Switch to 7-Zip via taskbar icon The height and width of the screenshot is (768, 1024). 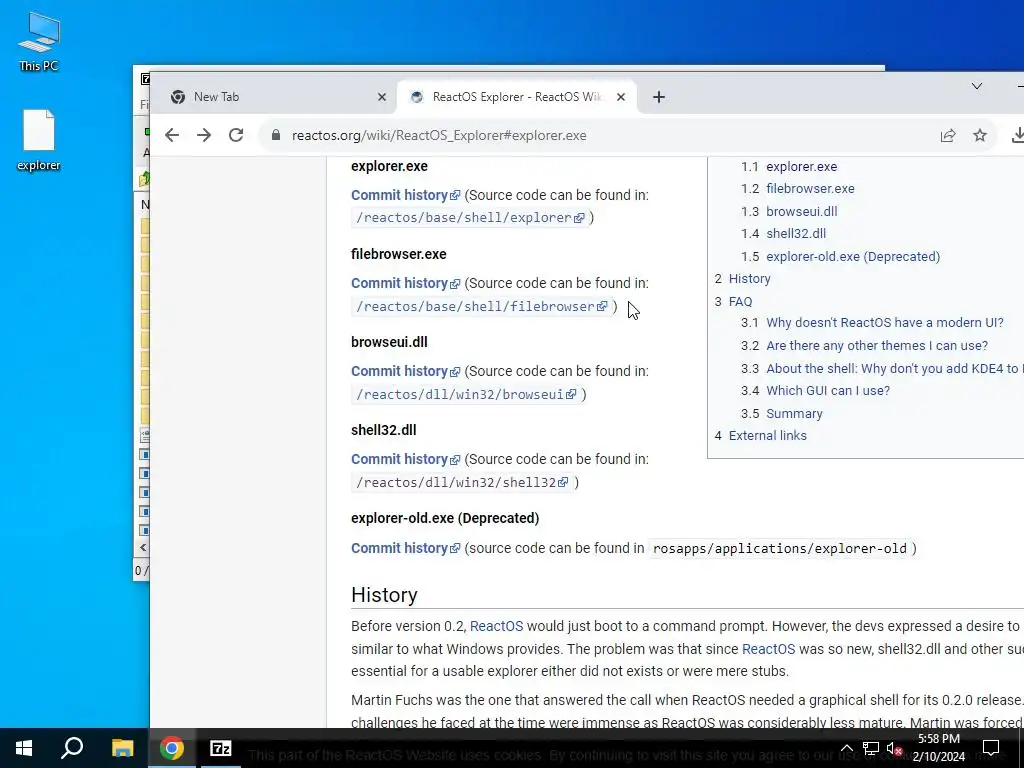[221, 748]
